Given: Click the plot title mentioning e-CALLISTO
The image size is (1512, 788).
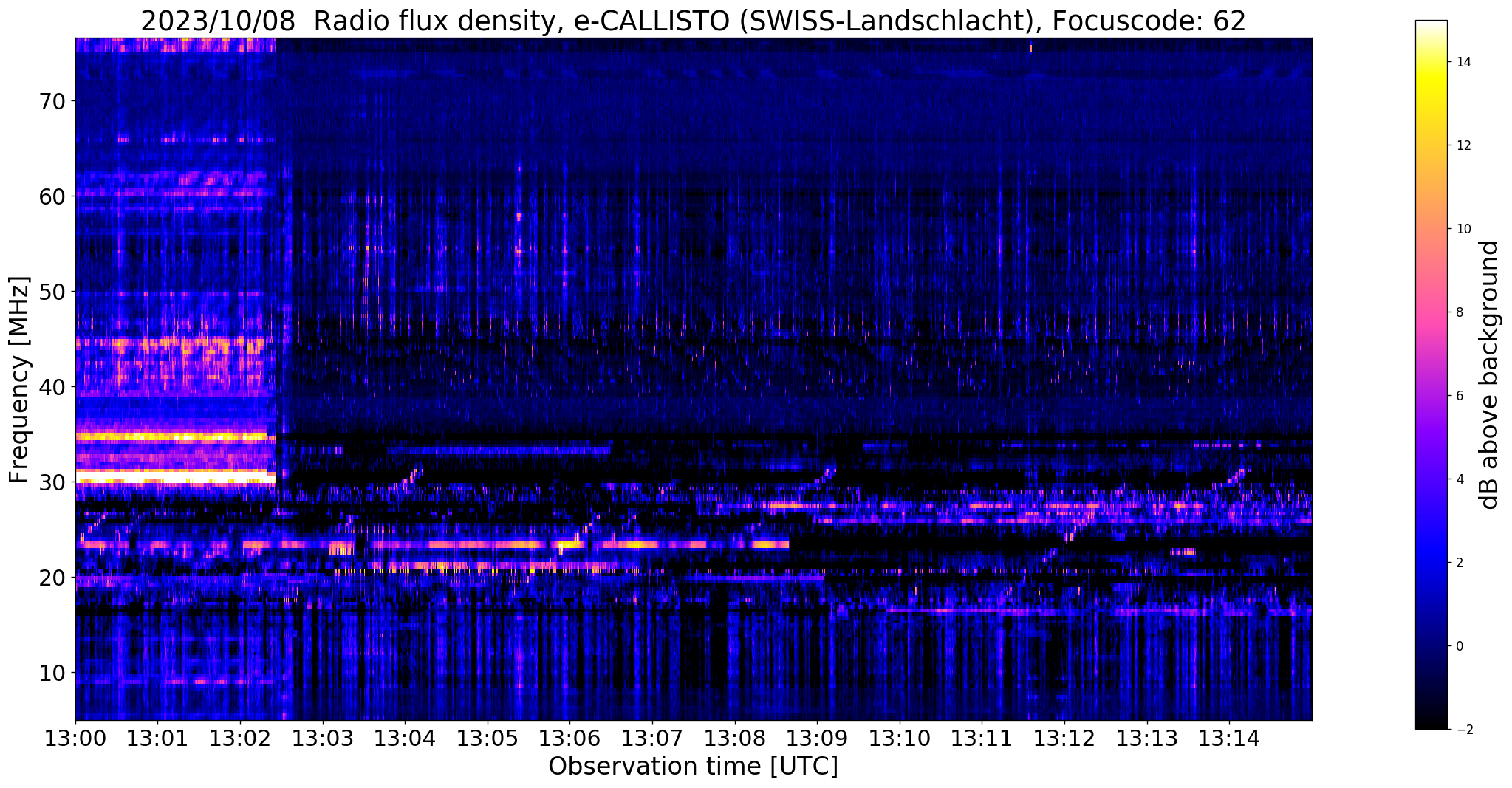Looking at the screenshot, I should (693, 21).
